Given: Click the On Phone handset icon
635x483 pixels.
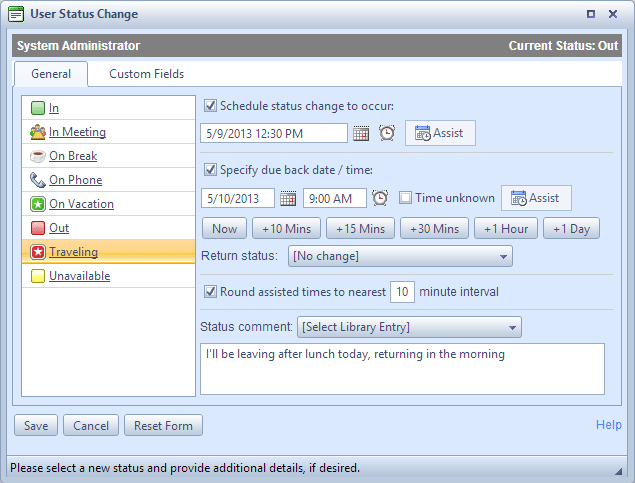Looking at the screenshot, I should click(x=38, y=180).
